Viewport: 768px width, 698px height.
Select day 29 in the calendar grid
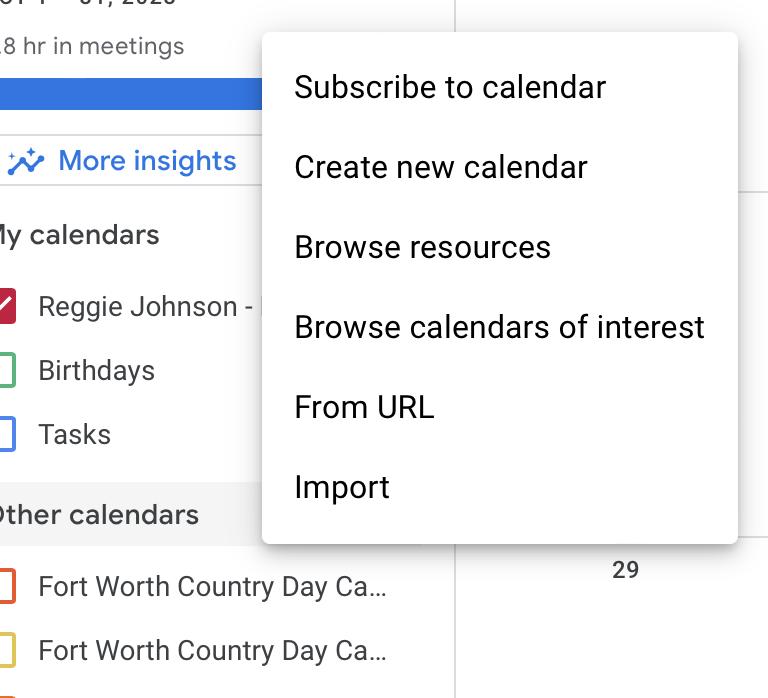[625, 570]
